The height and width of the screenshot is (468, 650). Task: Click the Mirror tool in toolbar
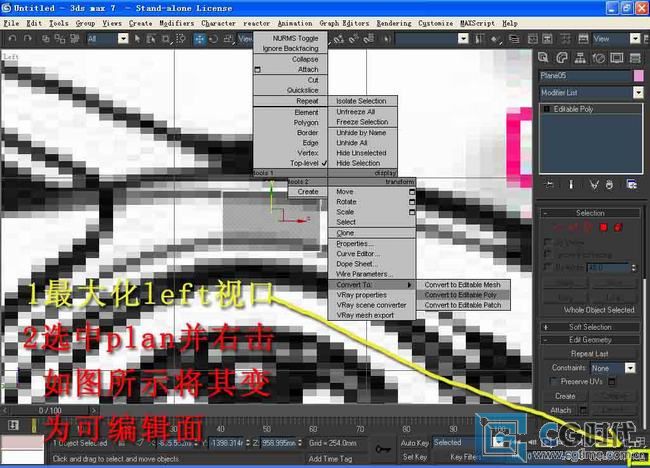click(x=480, y=39)
